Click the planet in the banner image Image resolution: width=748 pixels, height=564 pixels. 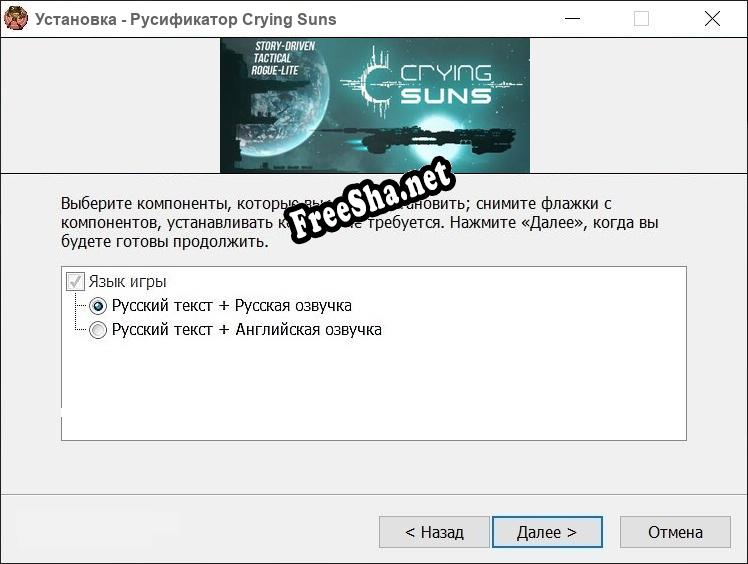(x=279, y=107)
